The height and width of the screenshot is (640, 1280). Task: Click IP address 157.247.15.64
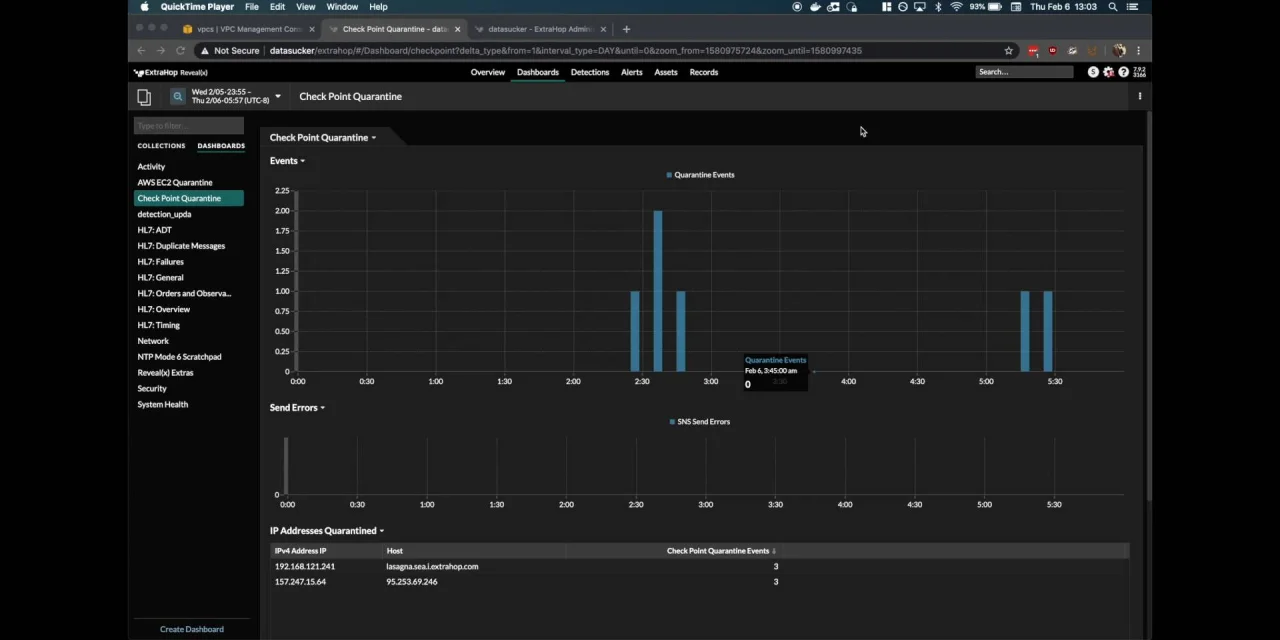tap(300, 582)
